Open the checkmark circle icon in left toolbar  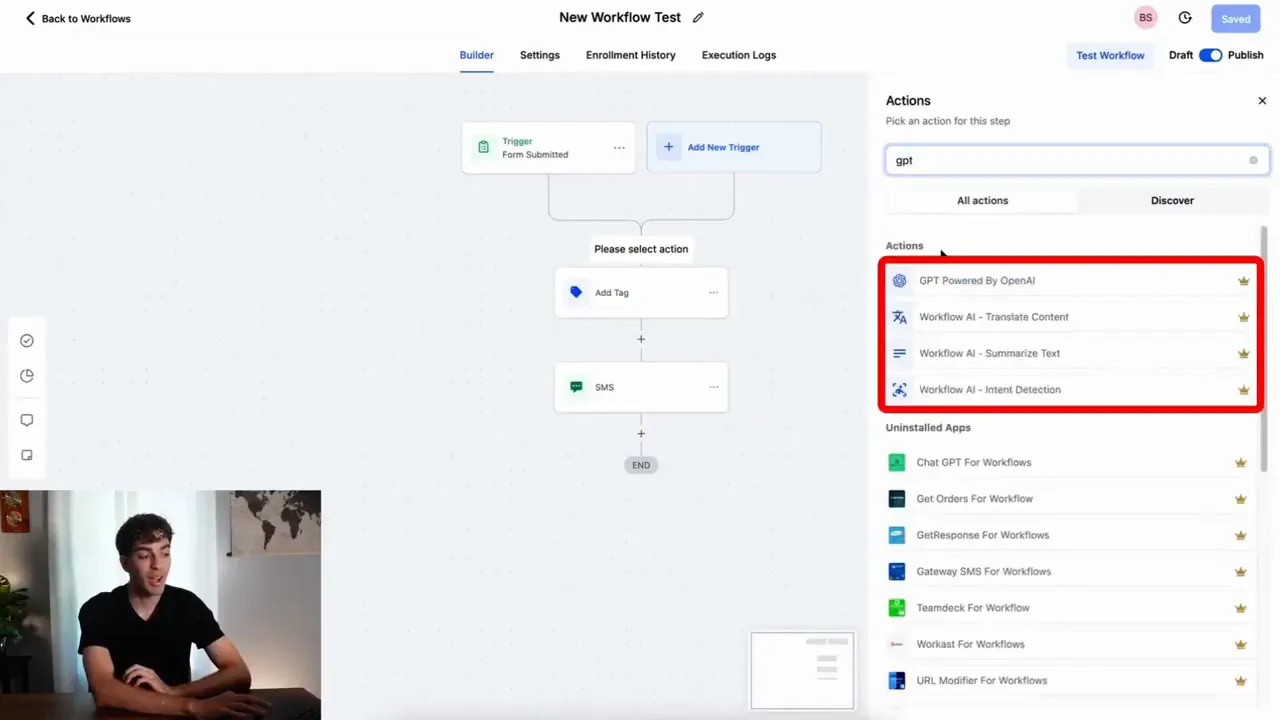[x=27, y=341]
